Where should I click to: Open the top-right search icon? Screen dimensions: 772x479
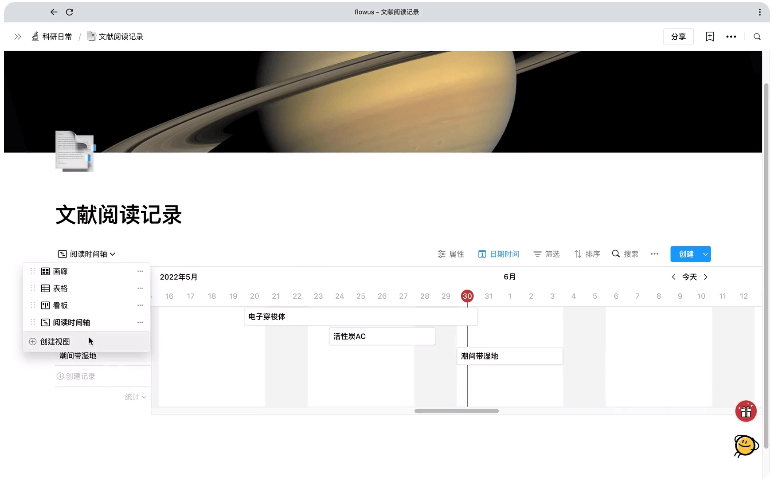(x=757, y=36)
